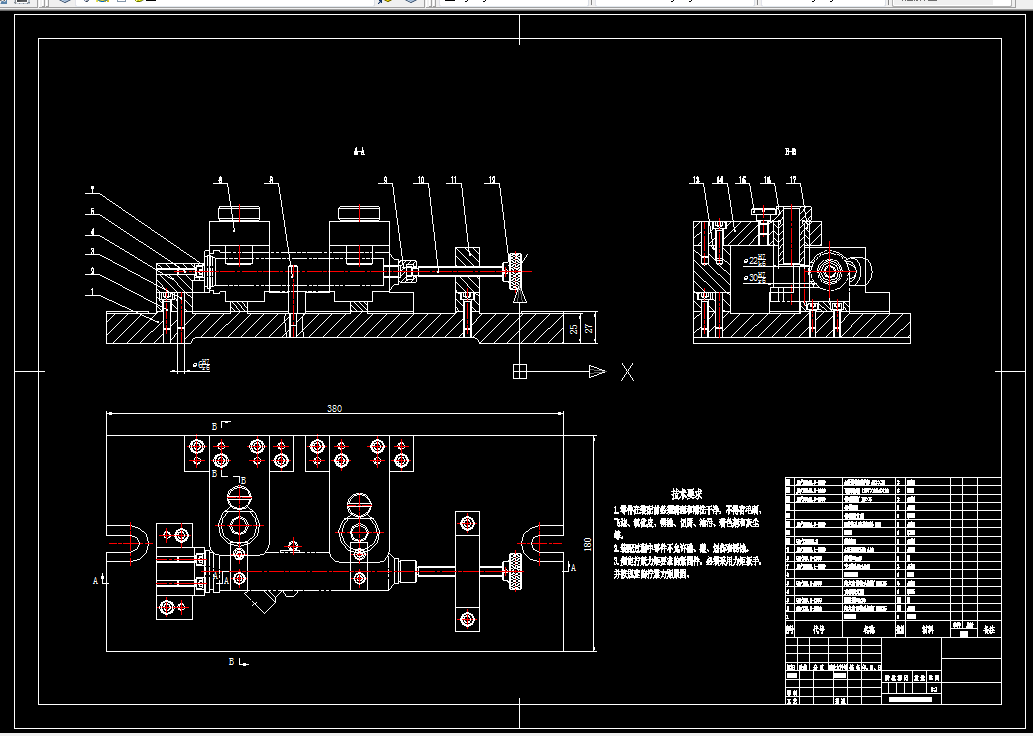Select part balloon number 11
The image size is (1033, 736).
[453, 179]
